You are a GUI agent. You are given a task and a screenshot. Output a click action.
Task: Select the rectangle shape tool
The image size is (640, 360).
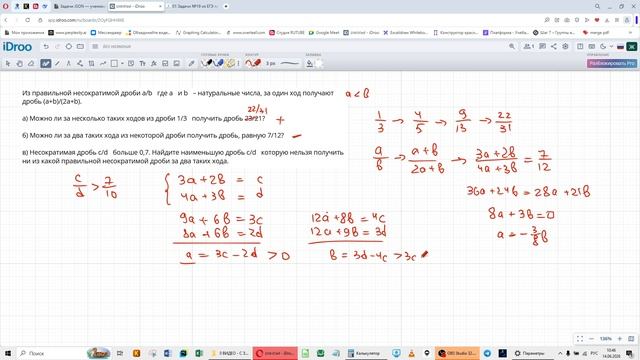pyautogui.click(x=114, y=63)
